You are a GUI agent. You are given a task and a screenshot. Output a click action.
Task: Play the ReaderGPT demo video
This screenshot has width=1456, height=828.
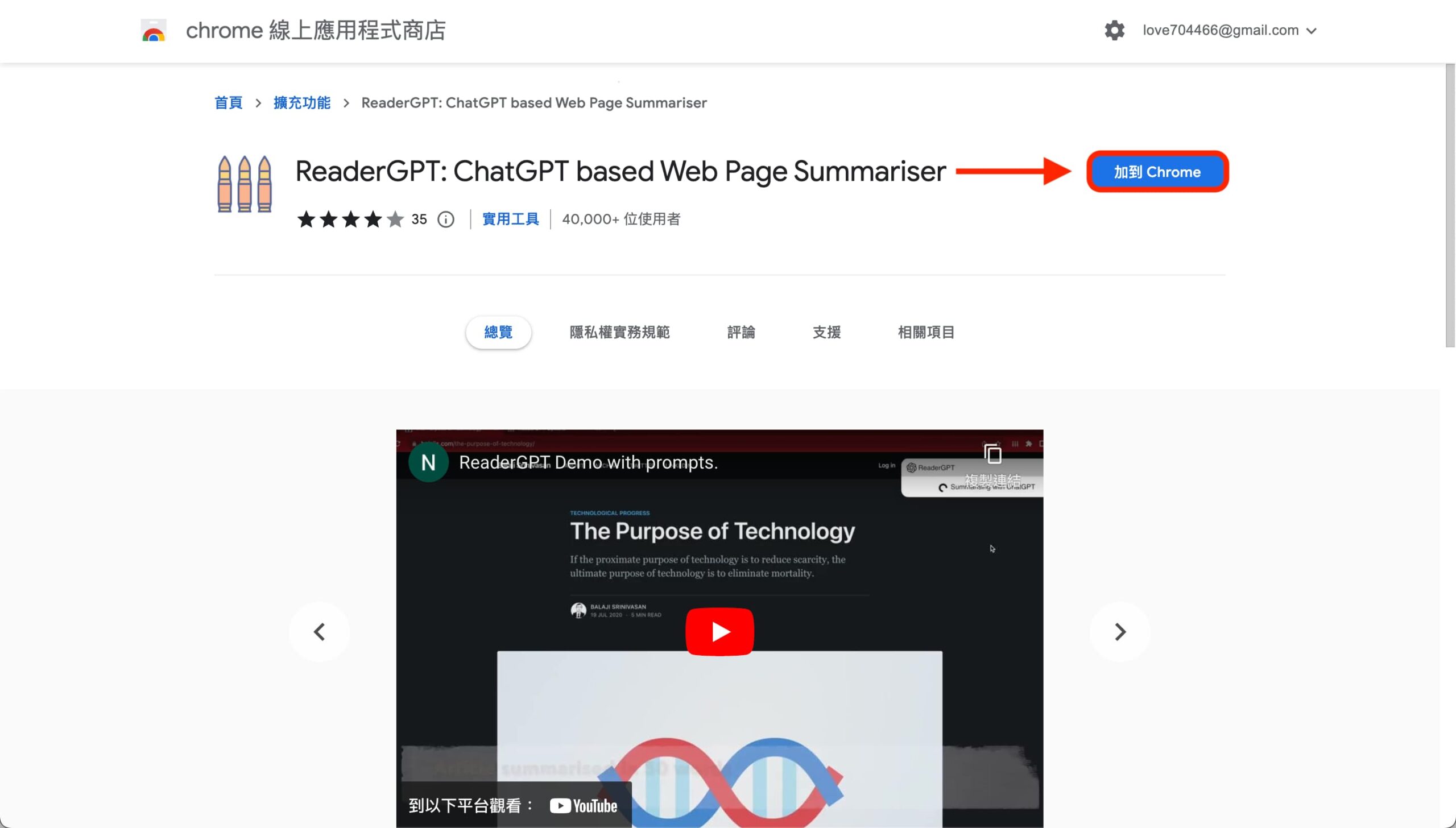[719, 631]
